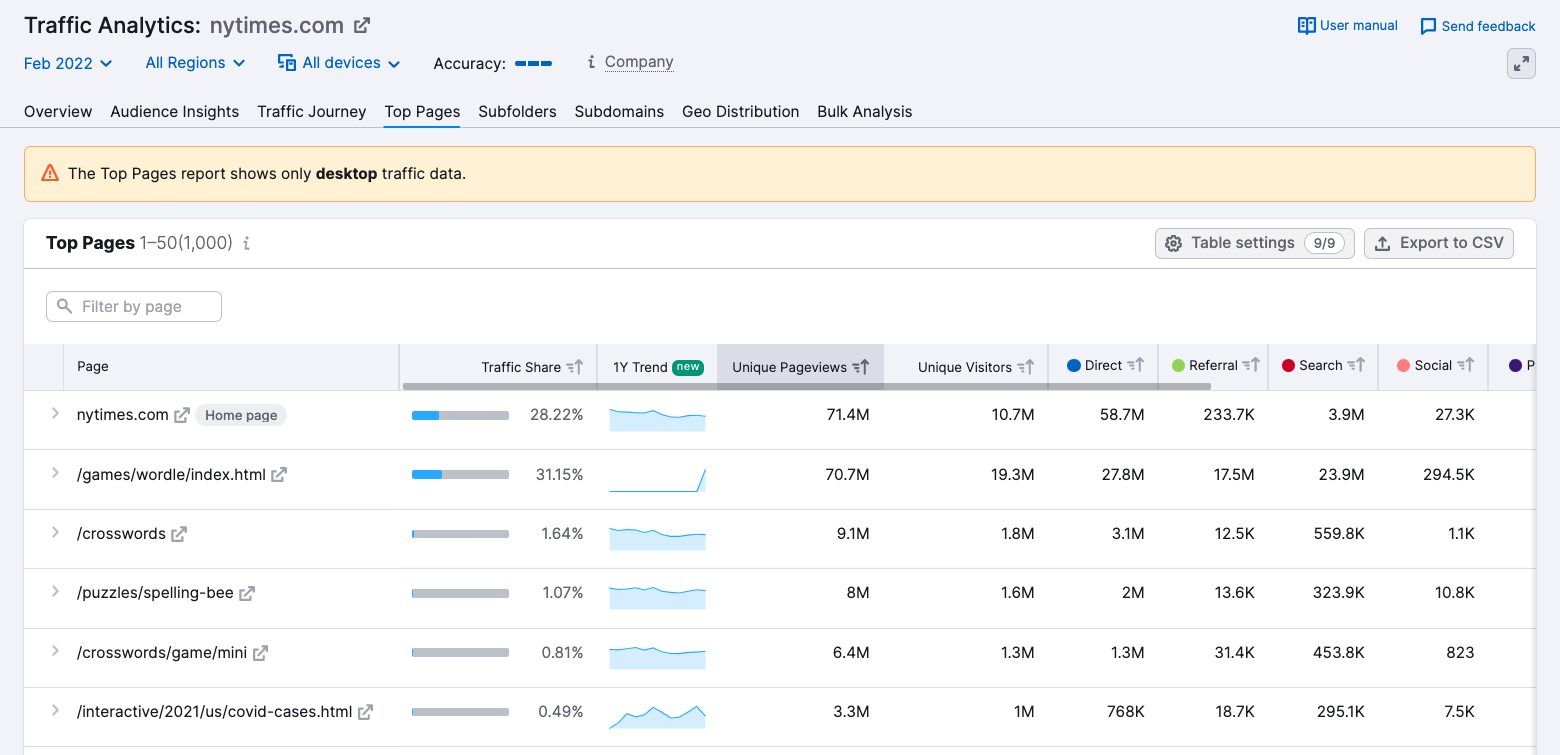The image size is (1560, 755).
Task: Click the export upload icon
Action: coord(1383,243)
